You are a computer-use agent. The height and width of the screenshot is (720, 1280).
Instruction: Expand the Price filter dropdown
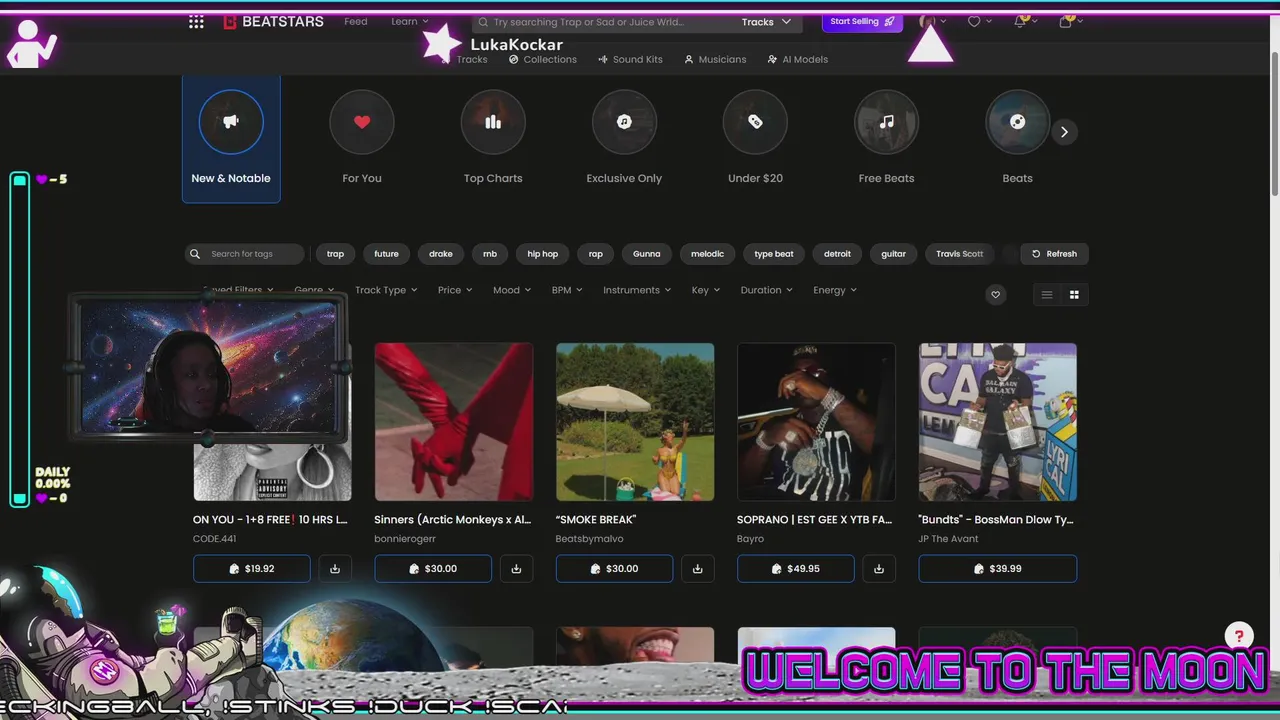(x=454, y=290)
